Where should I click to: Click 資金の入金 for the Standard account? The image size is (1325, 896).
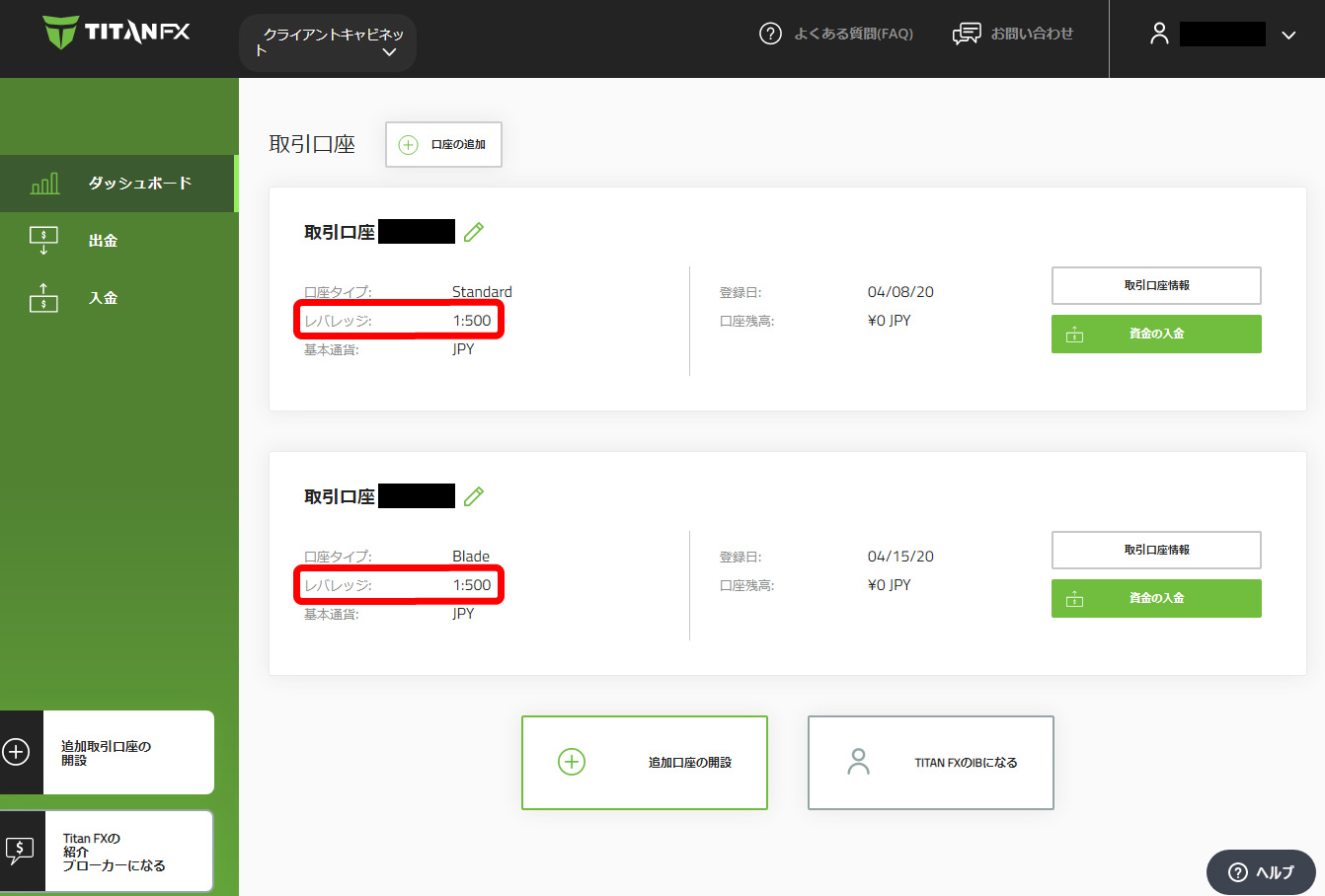tap(1156, 334)
